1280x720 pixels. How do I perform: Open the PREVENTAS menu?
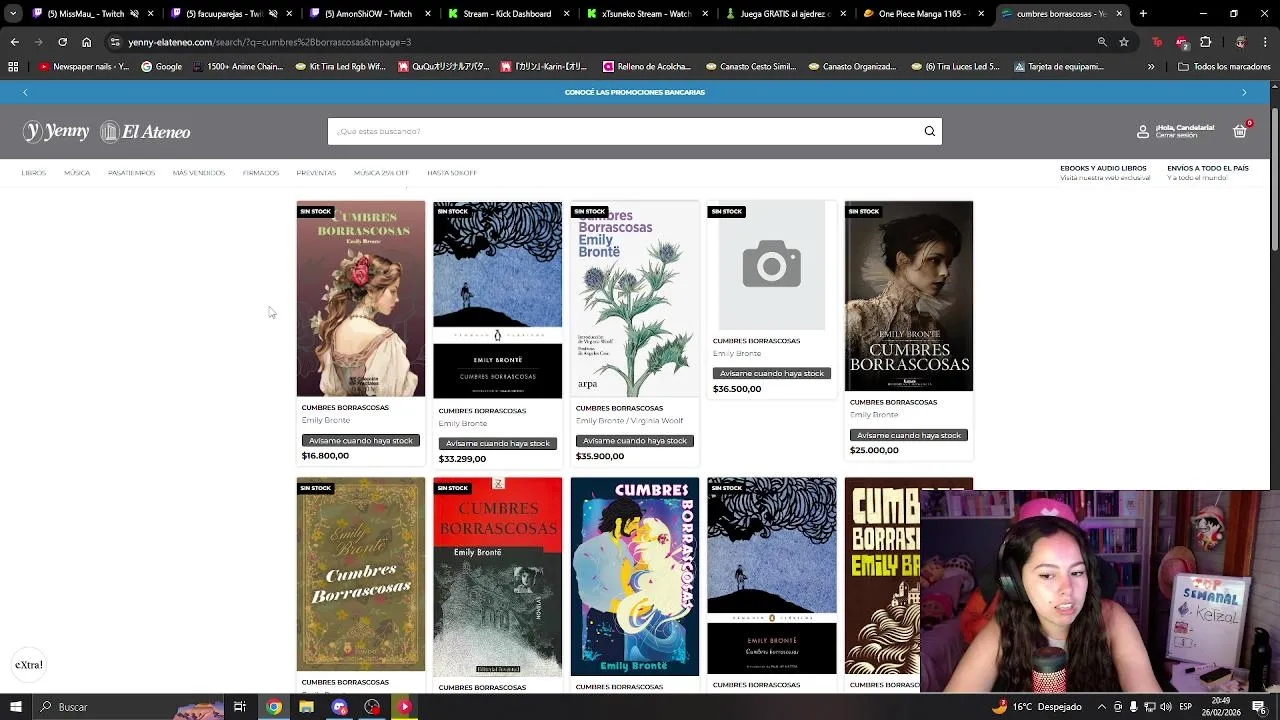tap(316, 173)
